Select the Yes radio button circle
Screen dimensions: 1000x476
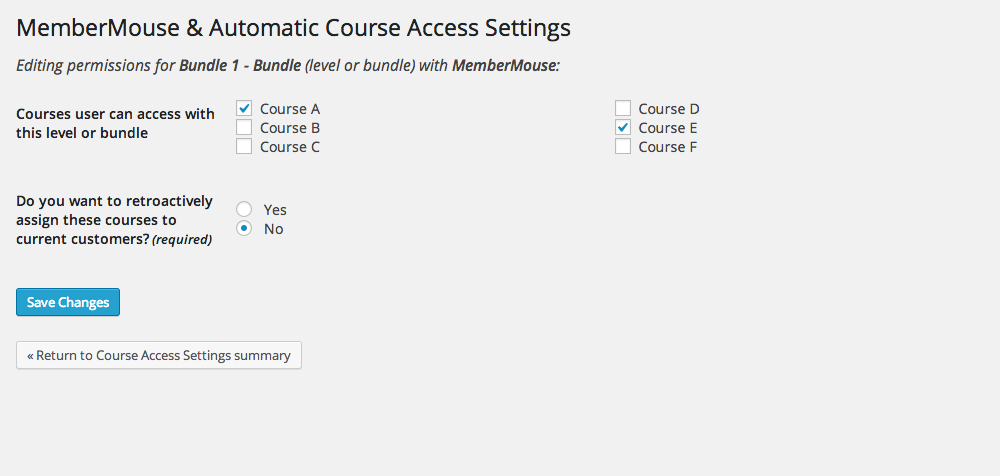coord(244,209)
